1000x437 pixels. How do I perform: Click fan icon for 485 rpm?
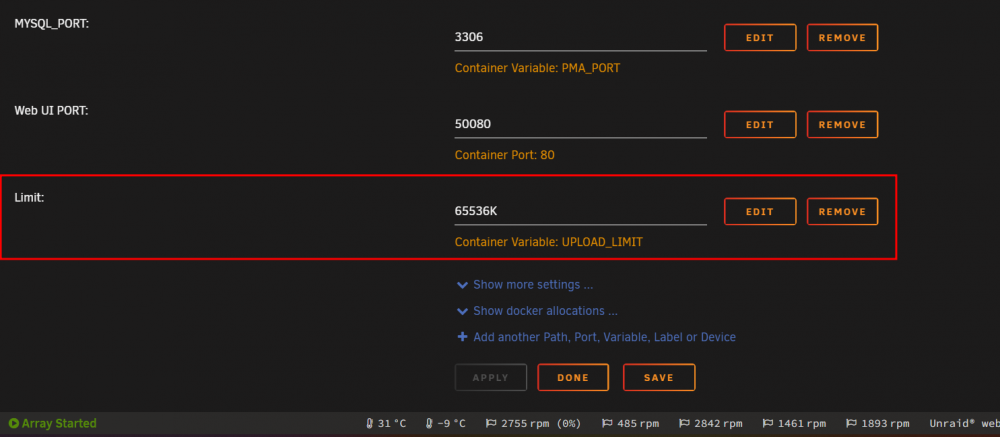607,423
